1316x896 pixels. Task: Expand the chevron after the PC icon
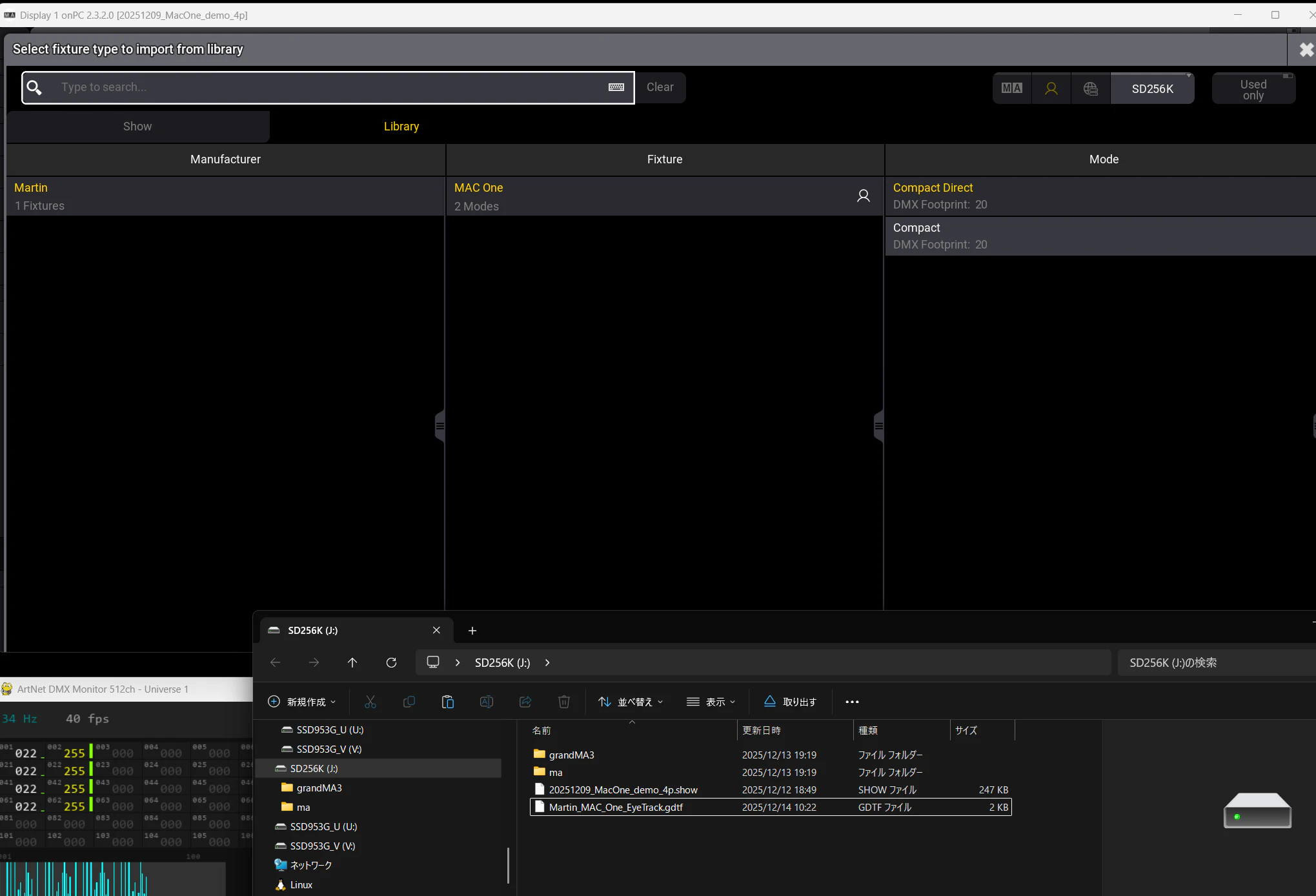(458, 662)
